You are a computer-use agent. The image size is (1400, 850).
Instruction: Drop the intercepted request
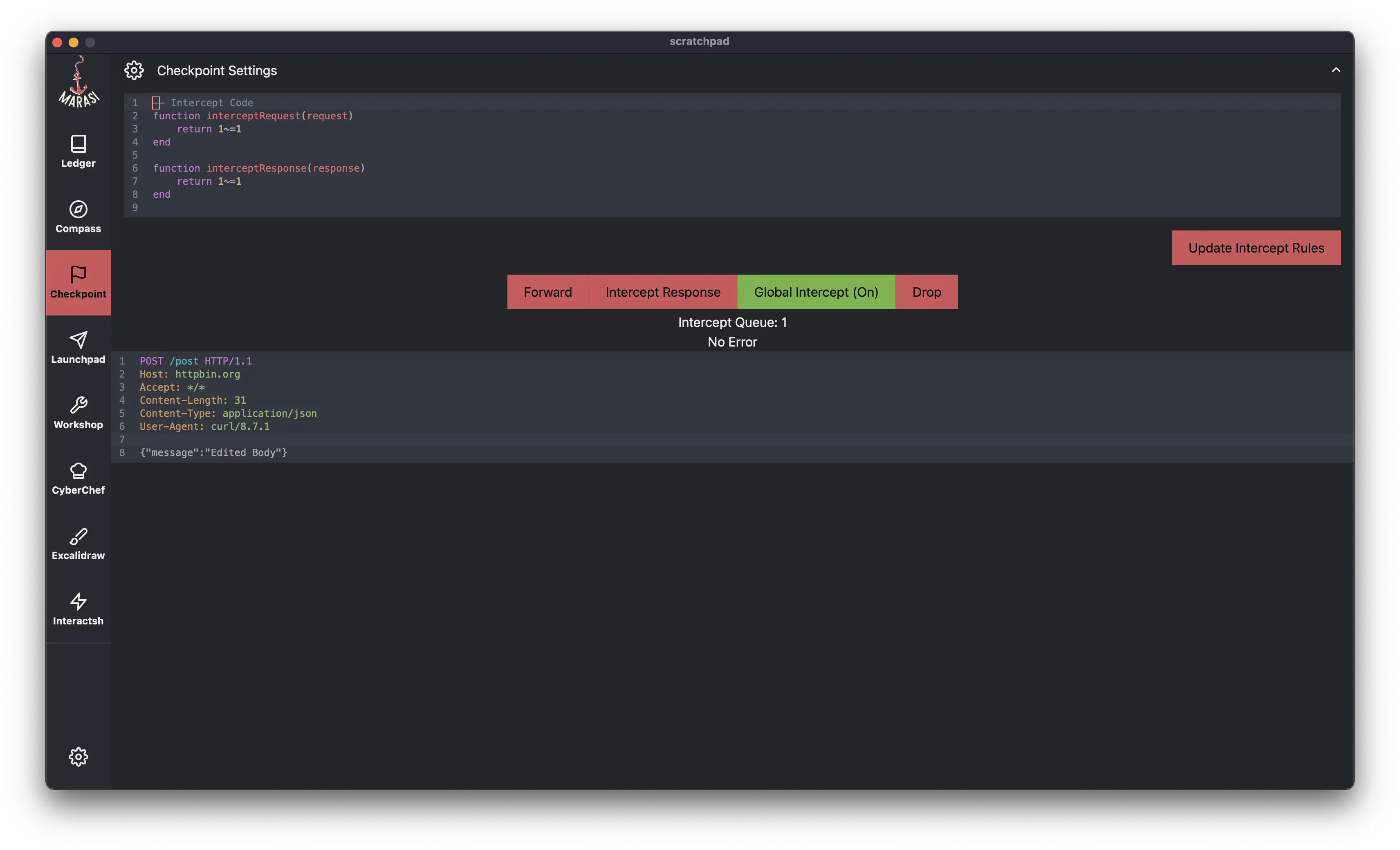926,292
